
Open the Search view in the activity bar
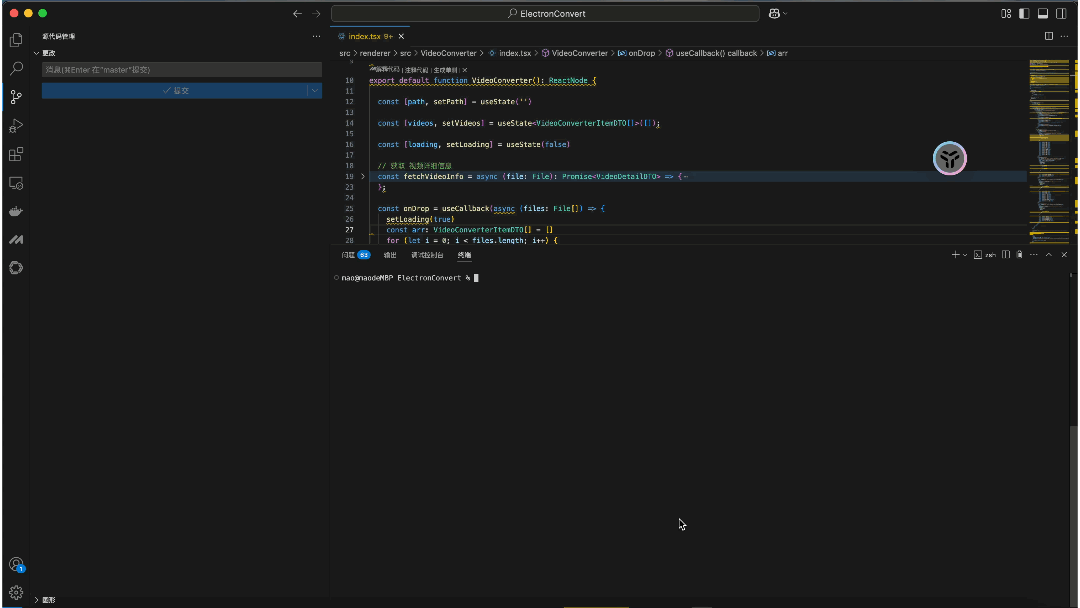coord(16,68)
